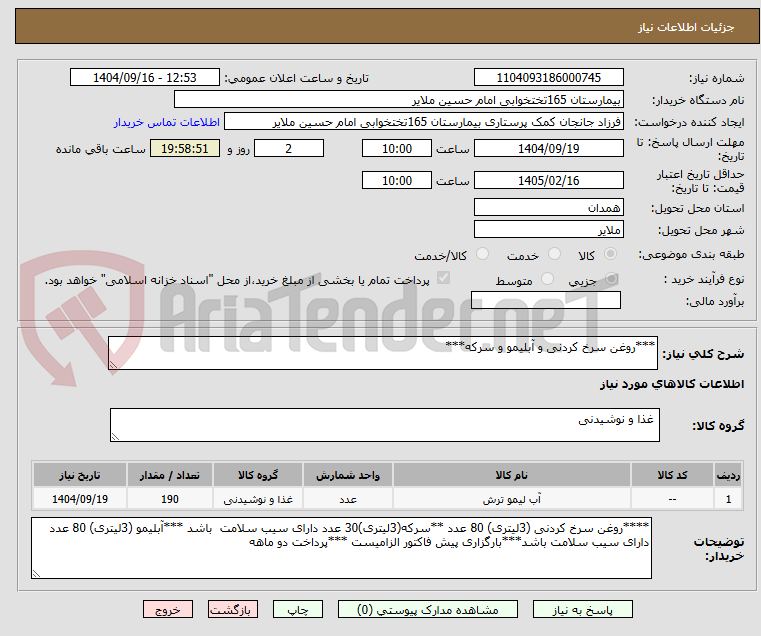Viewport: 761px width, 636px height.
Task: Select the متوسط purchase type radio
Action: (547, 279)
